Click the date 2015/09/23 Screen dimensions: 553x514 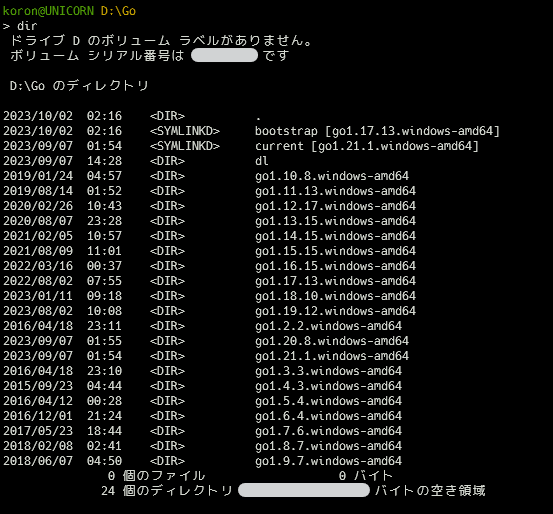coord(38,386)
